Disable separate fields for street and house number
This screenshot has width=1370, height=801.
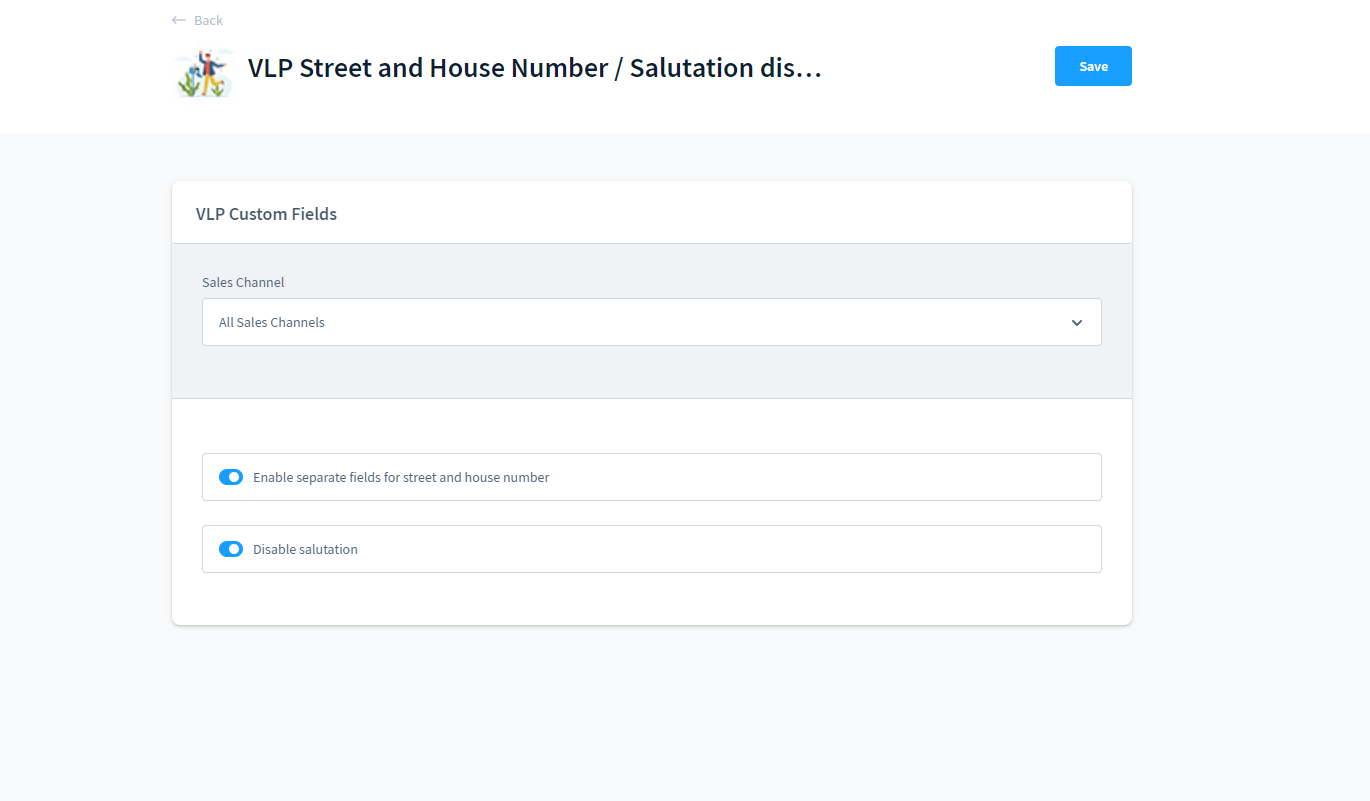click(231, 477)
